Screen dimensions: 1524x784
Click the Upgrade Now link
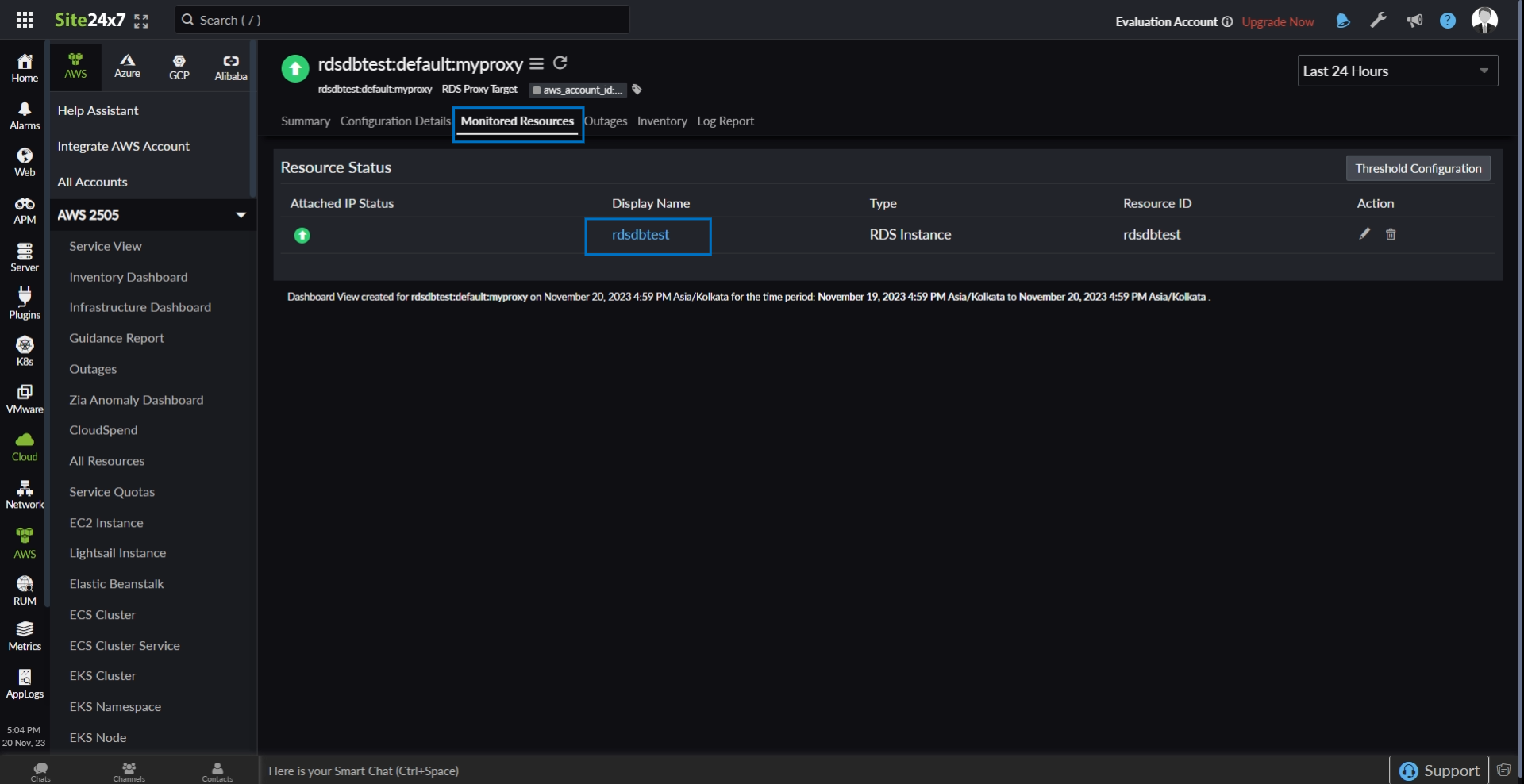coord(1277,21)
